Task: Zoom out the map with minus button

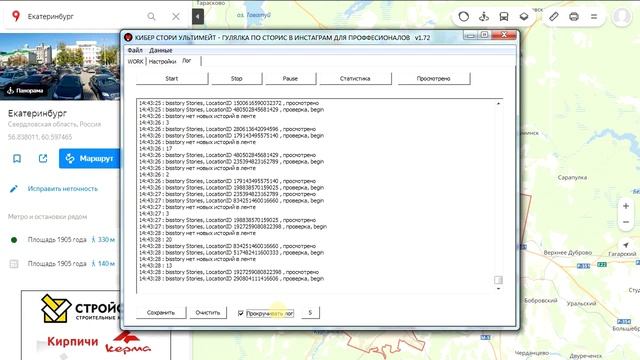Action: tap(626, 222)
